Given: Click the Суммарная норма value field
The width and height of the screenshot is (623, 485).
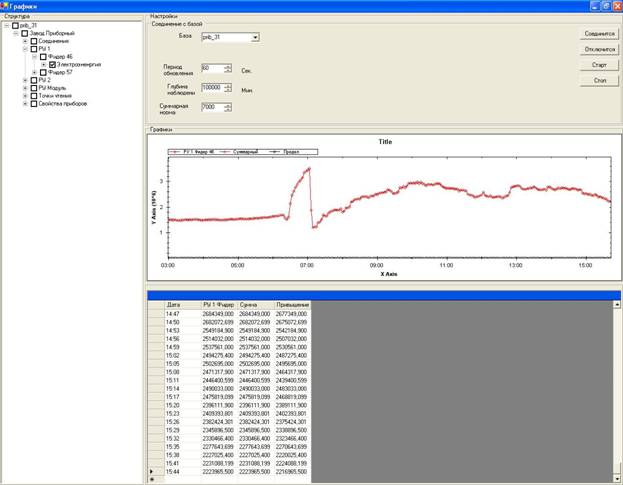Looking at the screenshot, I should 213,107.
